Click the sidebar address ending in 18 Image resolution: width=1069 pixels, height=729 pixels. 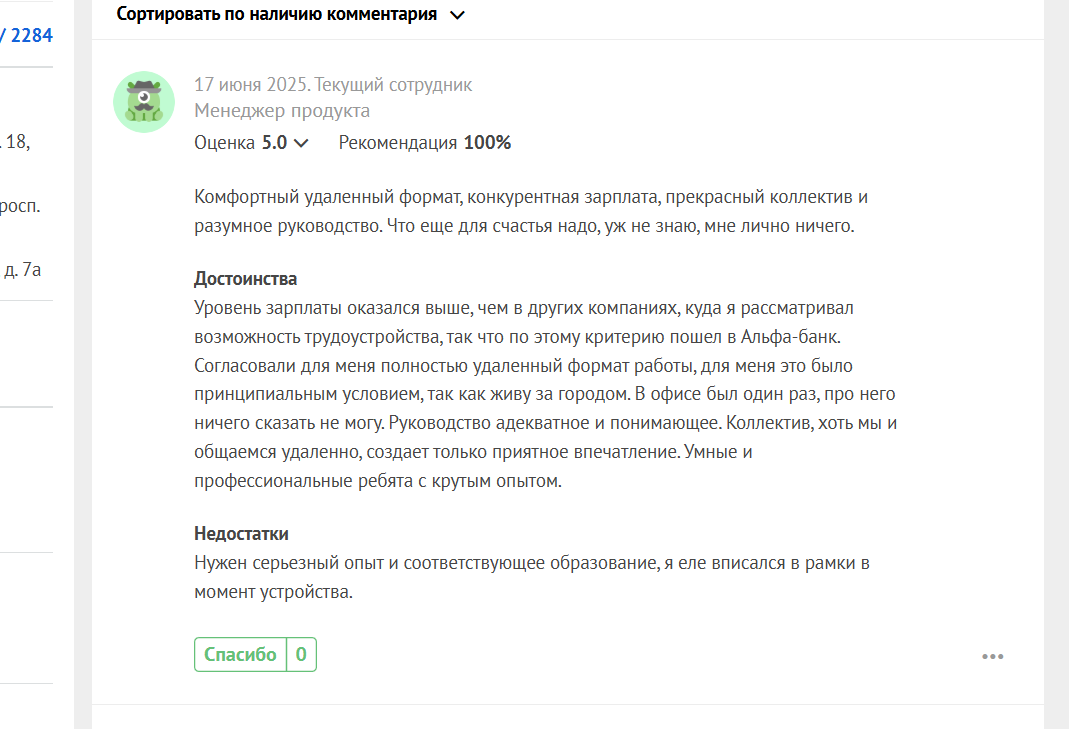[x=16, y=142]
